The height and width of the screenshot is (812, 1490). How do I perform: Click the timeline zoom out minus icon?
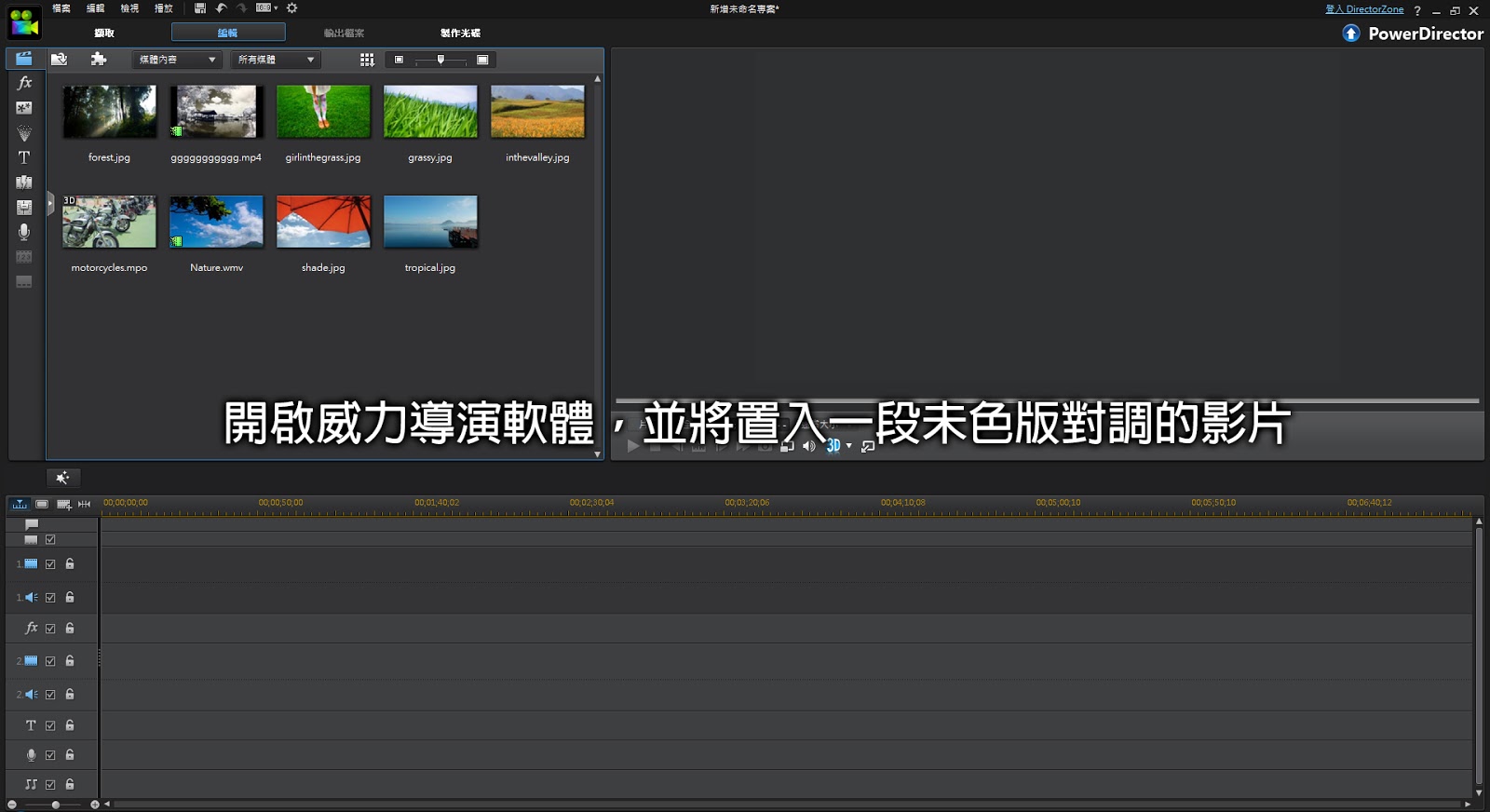12,805
